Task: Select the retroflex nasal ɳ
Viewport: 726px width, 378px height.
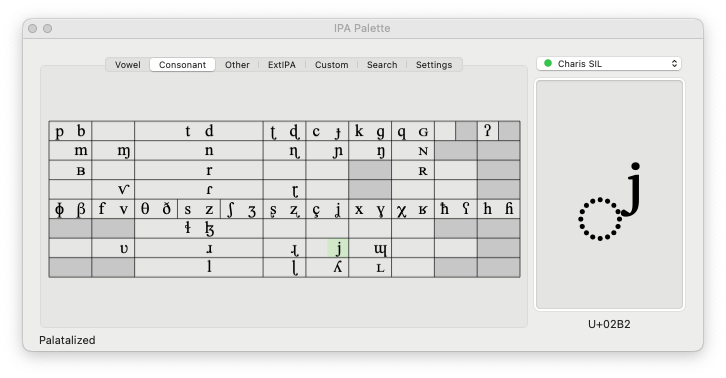Action: tap(294, 151)
